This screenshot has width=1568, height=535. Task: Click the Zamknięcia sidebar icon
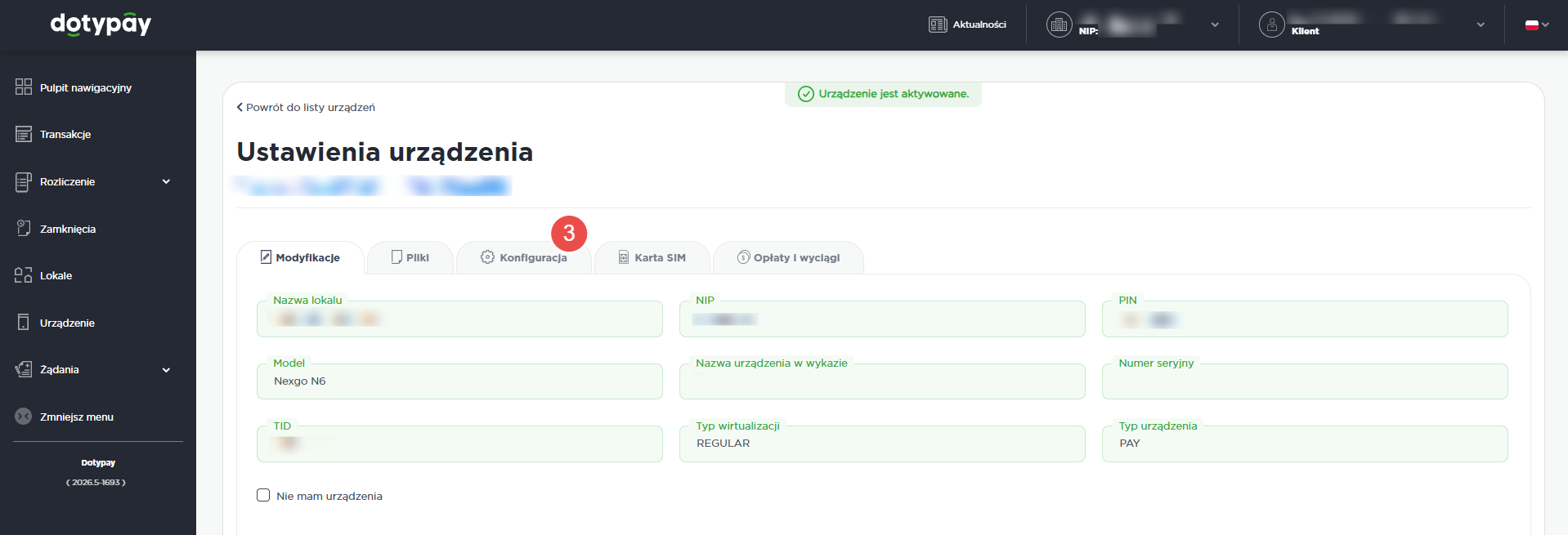coord(24,229)
